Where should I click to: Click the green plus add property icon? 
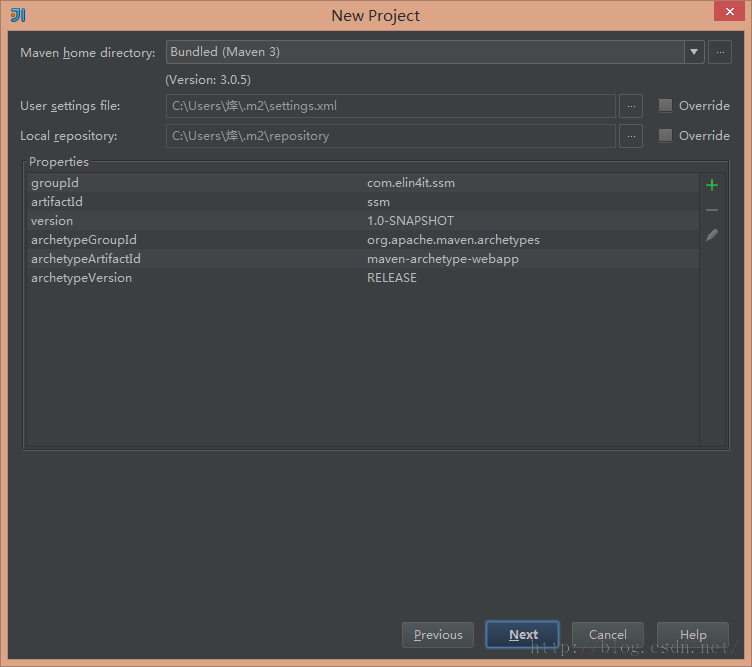click(x=712, y=185)
